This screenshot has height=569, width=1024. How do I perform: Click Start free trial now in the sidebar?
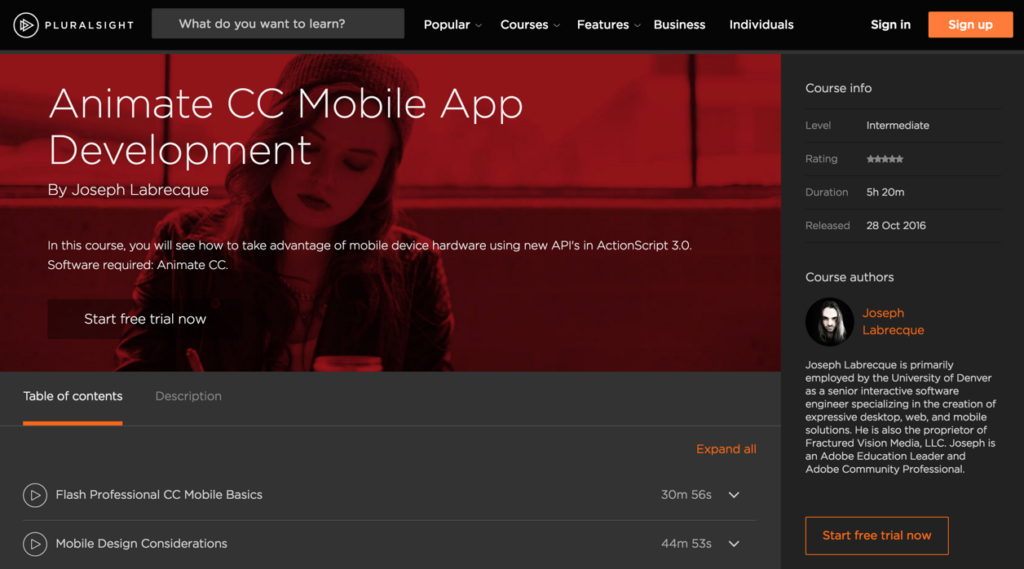tap(876, 536)
